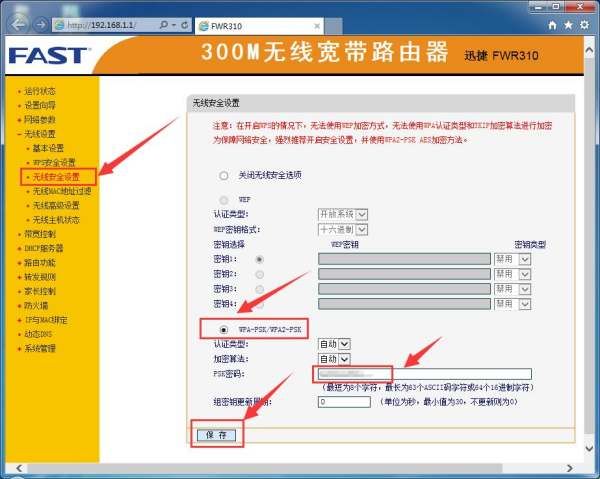
Task: Click the vertical scrollbar down arrow
Action: [x=590, y=448]
